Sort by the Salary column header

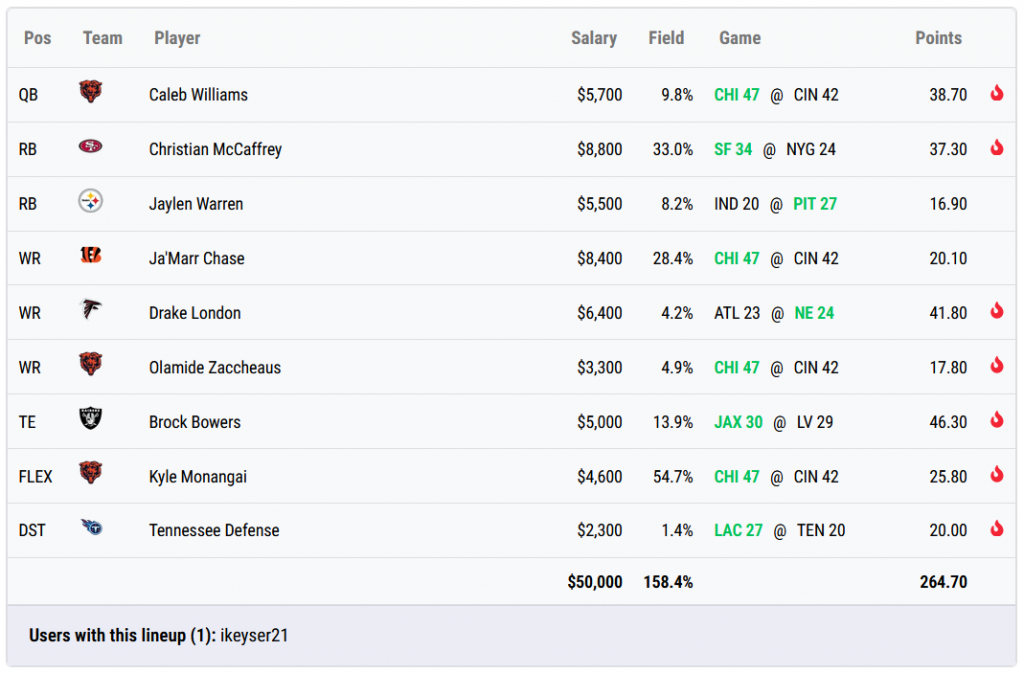(x=593, y=38)
